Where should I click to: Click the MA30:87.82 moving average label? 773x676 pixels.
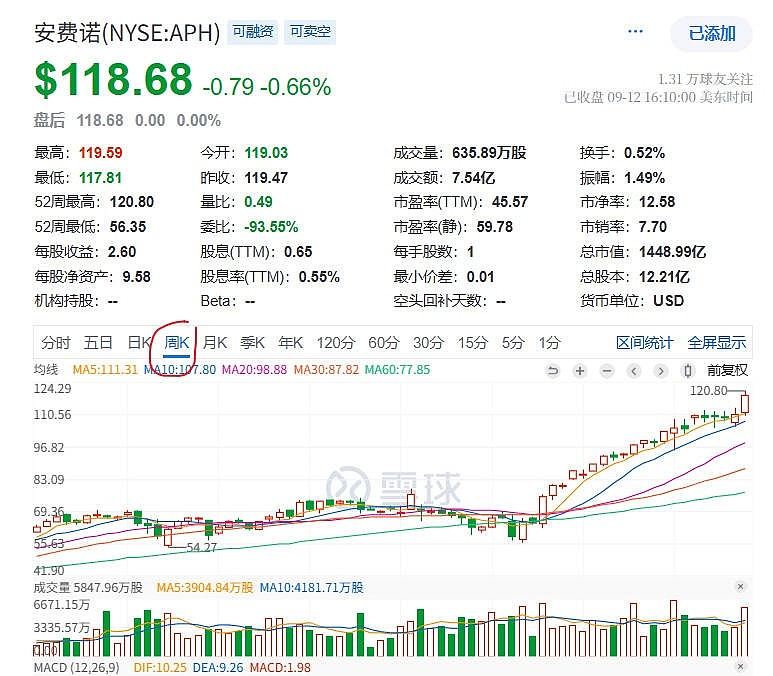[326, 369]
